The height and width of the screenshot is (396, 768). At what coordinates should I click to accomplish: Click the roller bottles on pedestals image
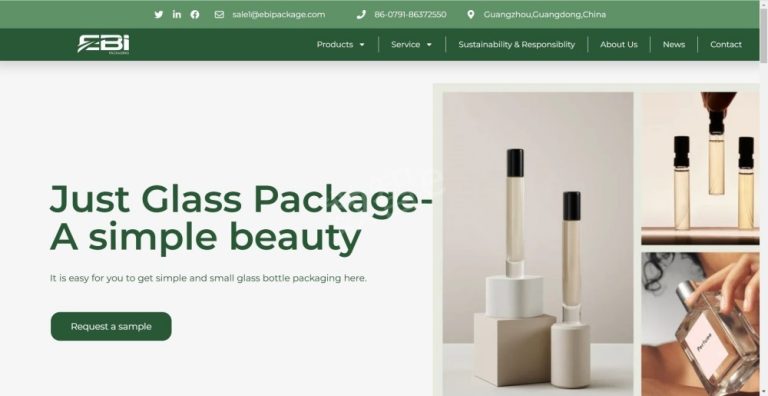(x=538, y=244)
